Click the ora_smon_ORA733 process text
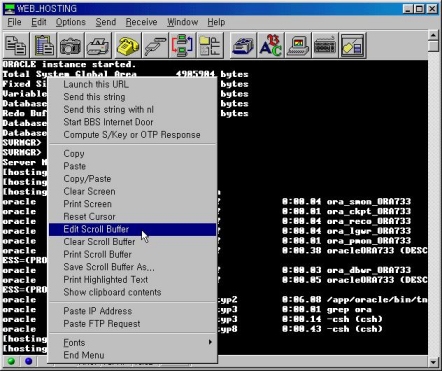 click(369, 201)
